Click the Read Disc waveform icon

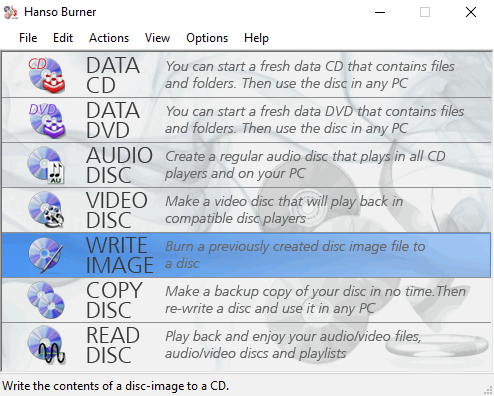pos(46,345)
